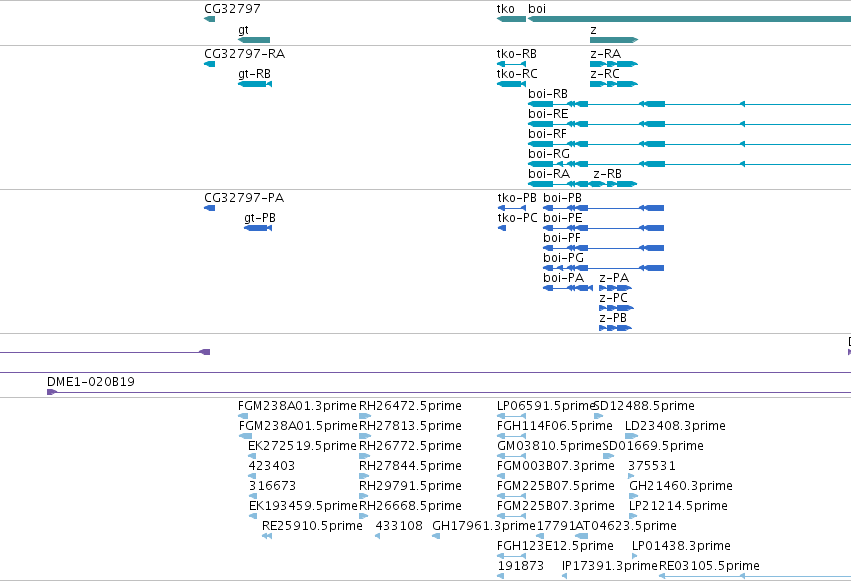Select the boi-PE protein label
Viewport: 851px width, 581px height.
[x=563, y=218]
